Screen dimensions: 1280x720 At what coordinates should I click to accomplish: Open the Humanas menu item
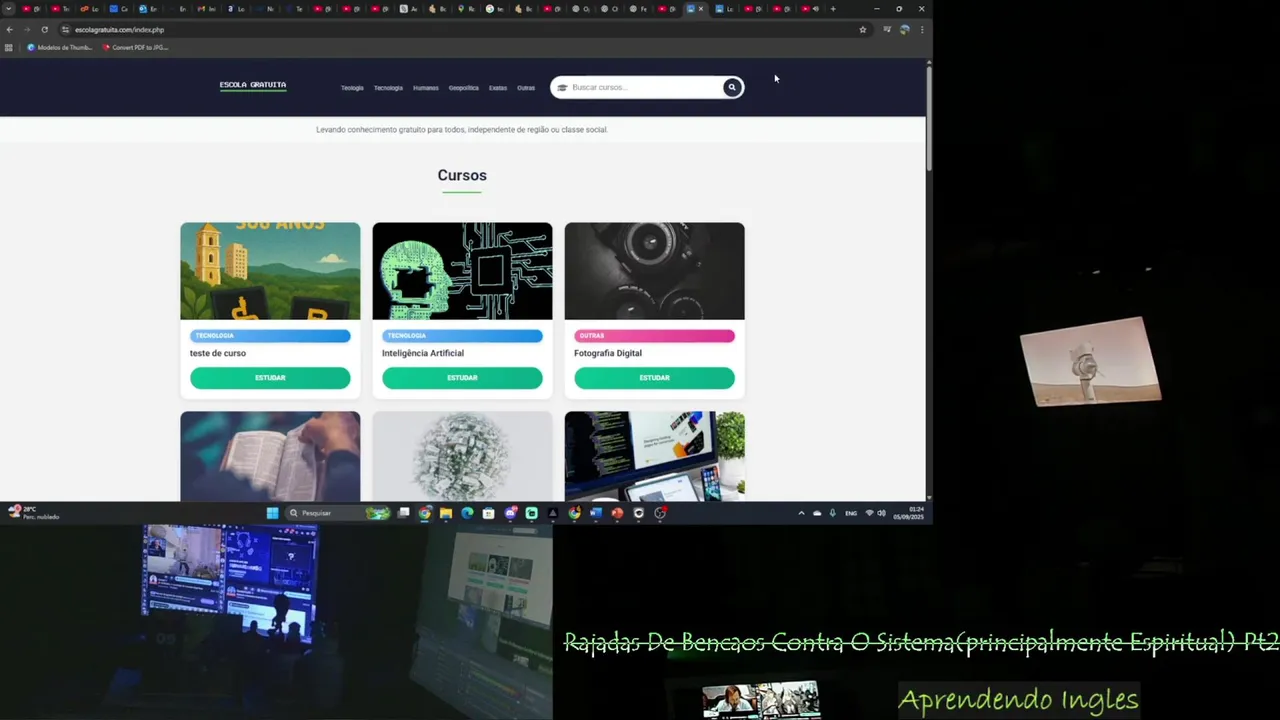coord(426,88)
